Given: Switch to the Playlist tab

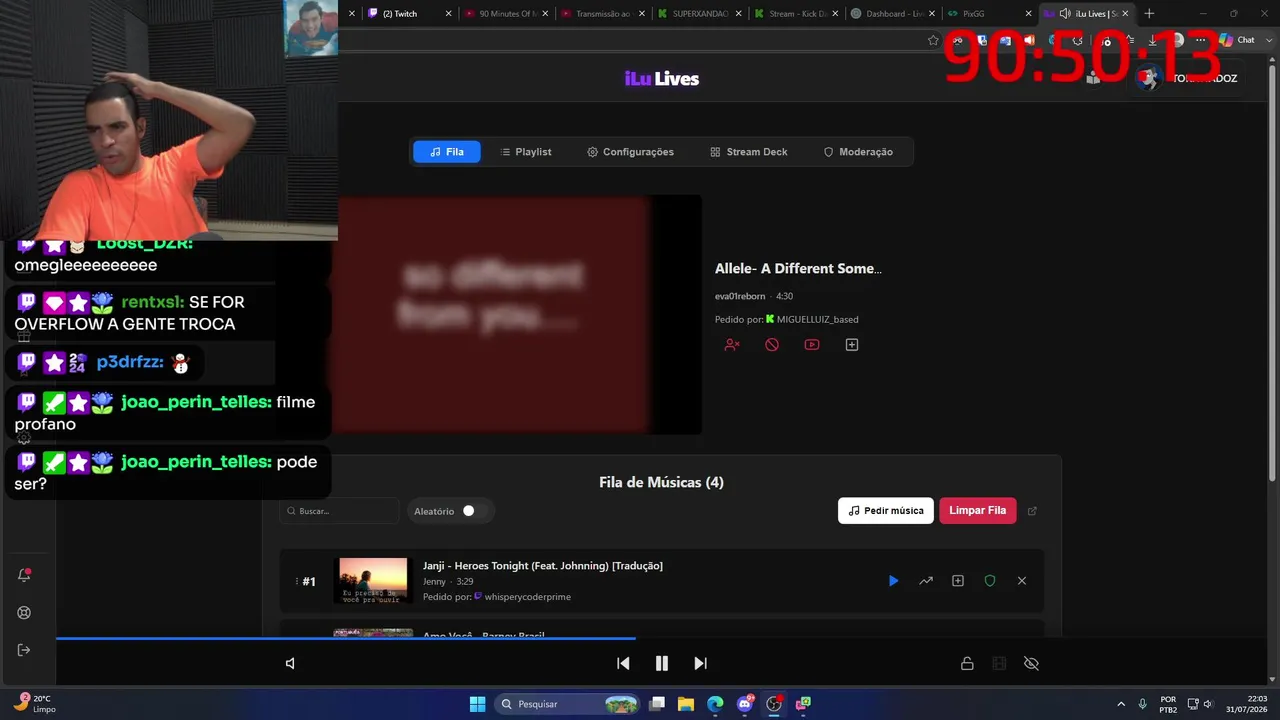Looking at the screenshot, I should click(x=525, y=152).
